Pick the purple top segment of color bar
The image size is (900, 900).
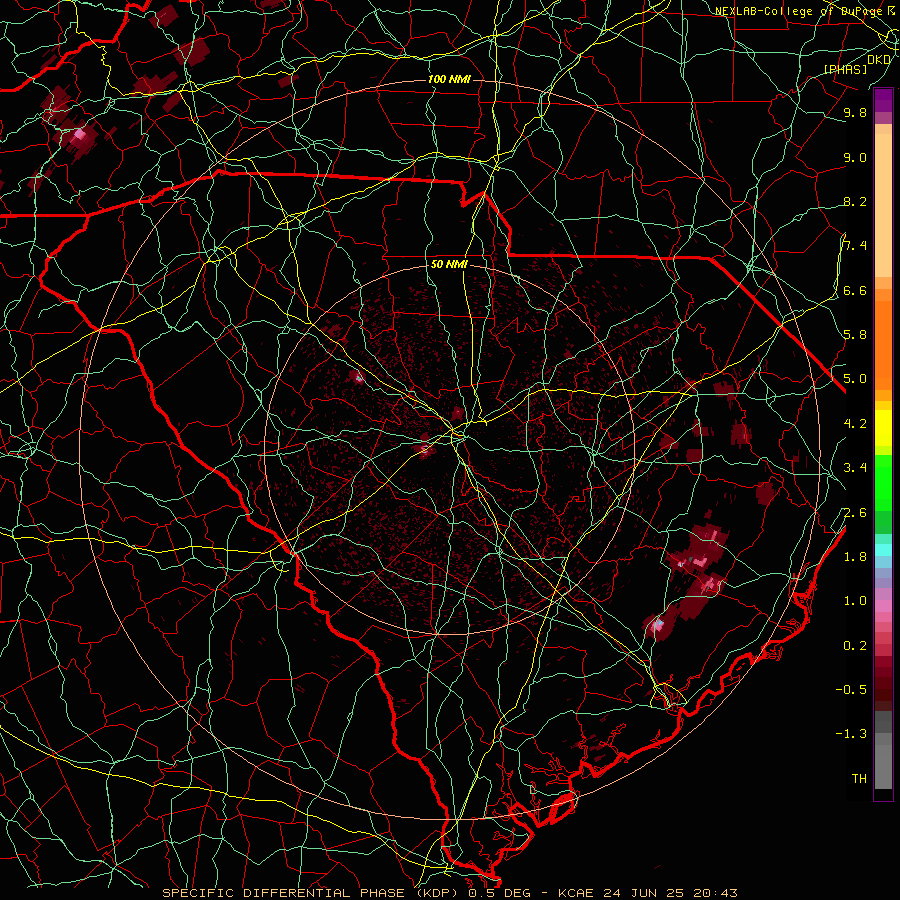tap(883, 99)
